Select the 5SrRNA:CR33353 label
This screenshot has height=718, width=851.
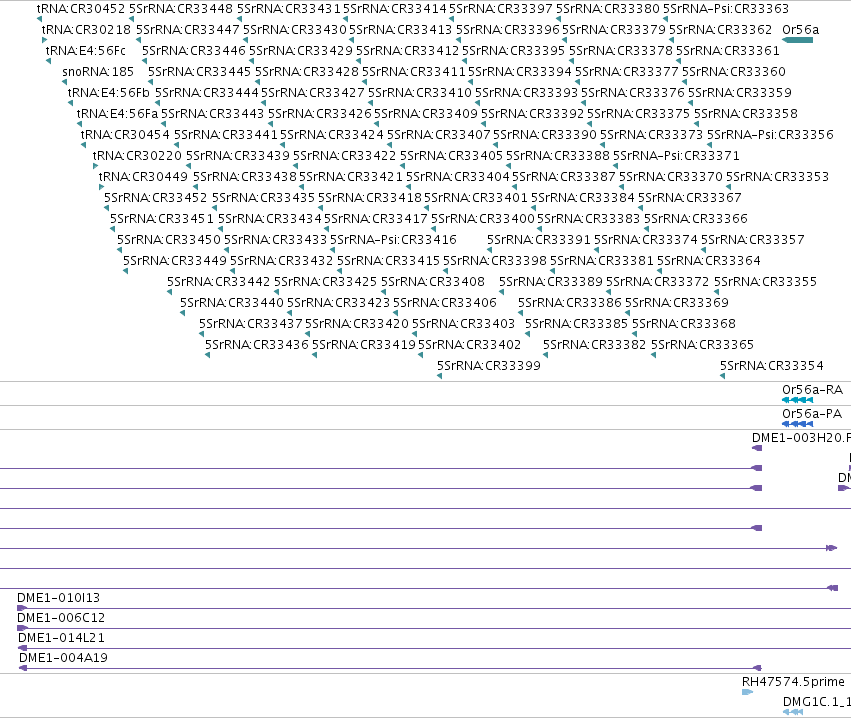pyautogui.click(x=778, y=177)
